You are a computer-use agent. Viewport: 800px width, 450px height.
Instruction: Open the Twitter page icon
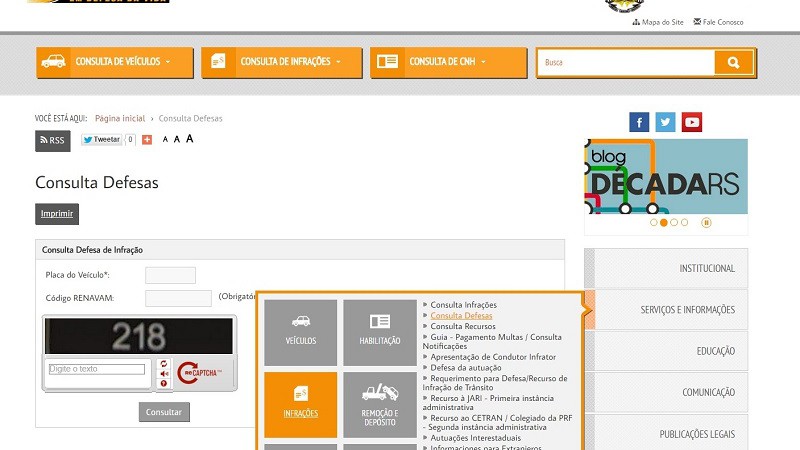point(665,122)
